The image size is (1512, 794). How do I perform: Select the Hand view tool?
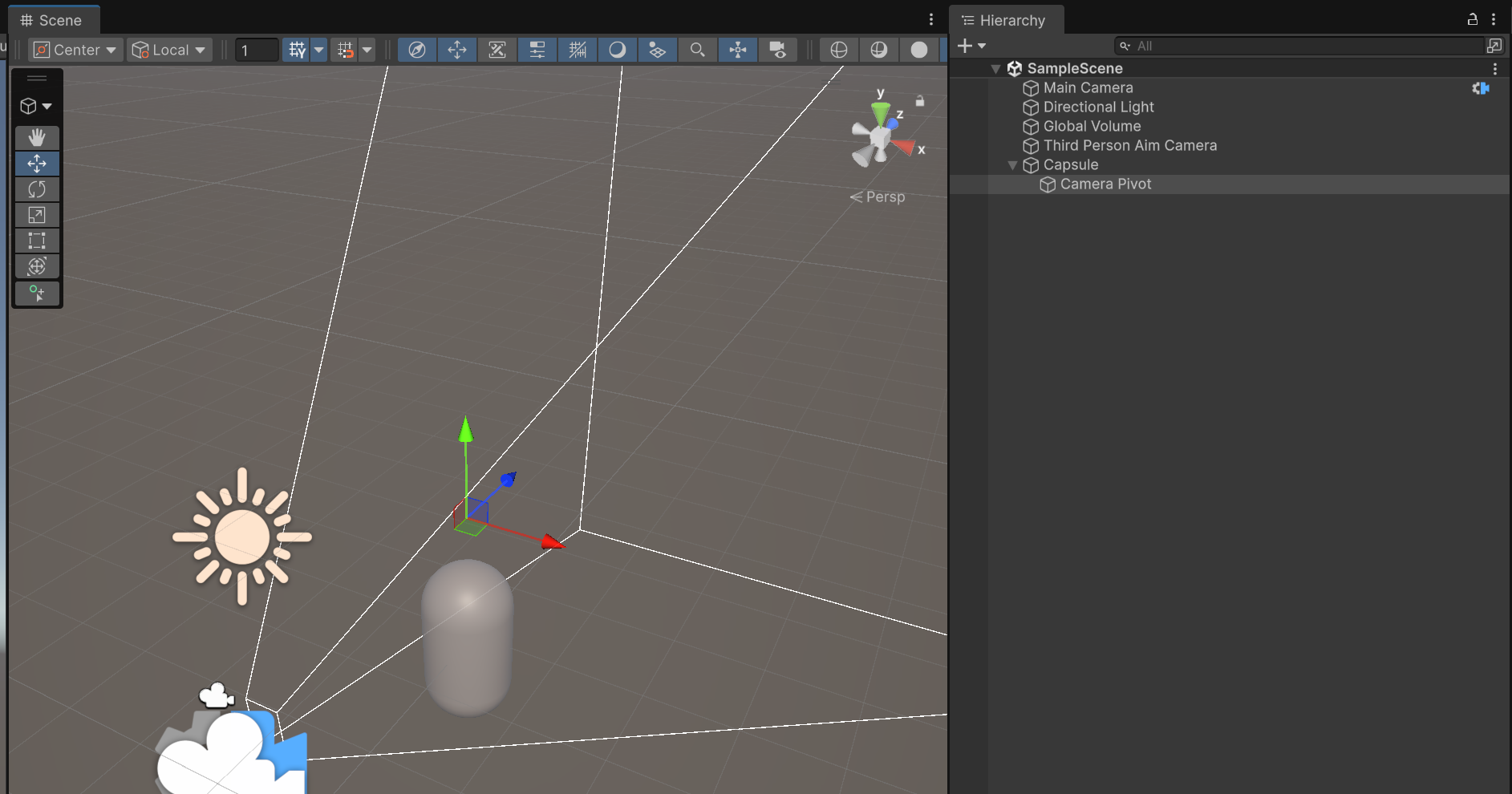(x=37, y=137)
